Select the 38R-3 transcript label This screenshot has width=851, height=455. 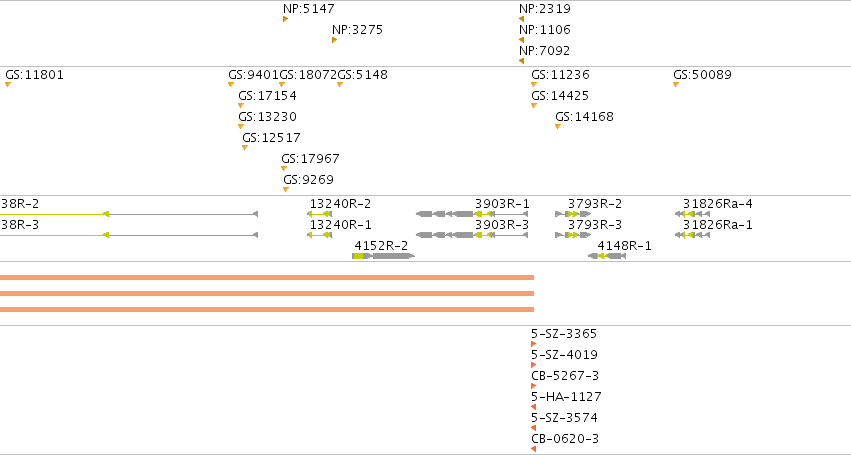click(20, 225)
